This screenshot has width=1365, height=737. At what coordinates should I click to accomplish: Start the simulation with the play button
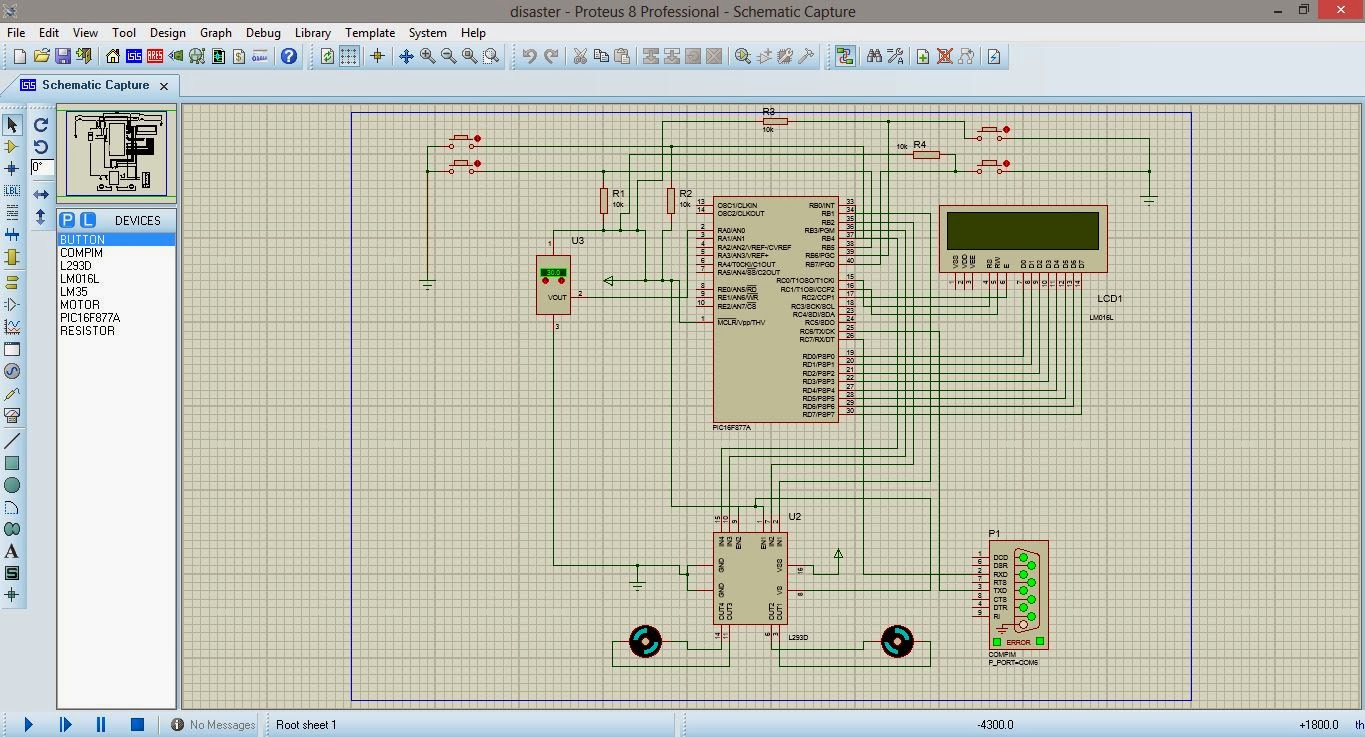click(x=28, y=724)
